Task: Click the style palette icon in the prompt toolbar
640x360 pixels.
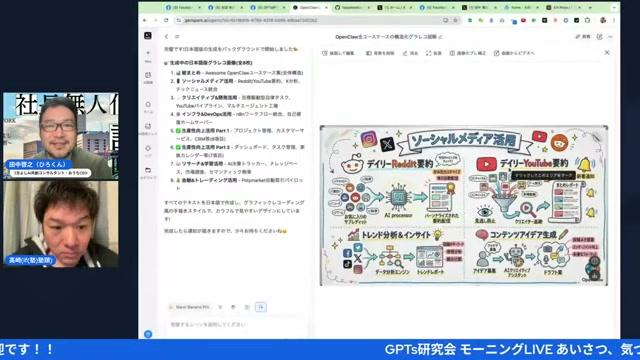Action: click(x=233, y=307)
